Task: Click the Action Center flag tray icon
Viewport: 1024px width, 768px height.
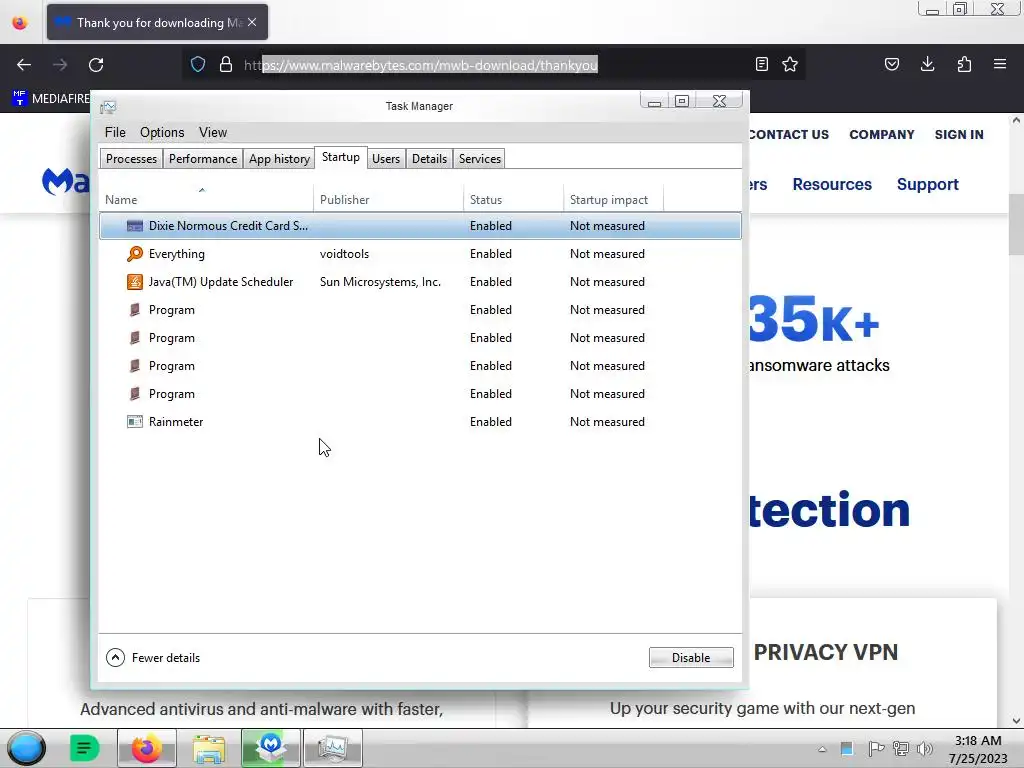Action: [x=876, y=749]
